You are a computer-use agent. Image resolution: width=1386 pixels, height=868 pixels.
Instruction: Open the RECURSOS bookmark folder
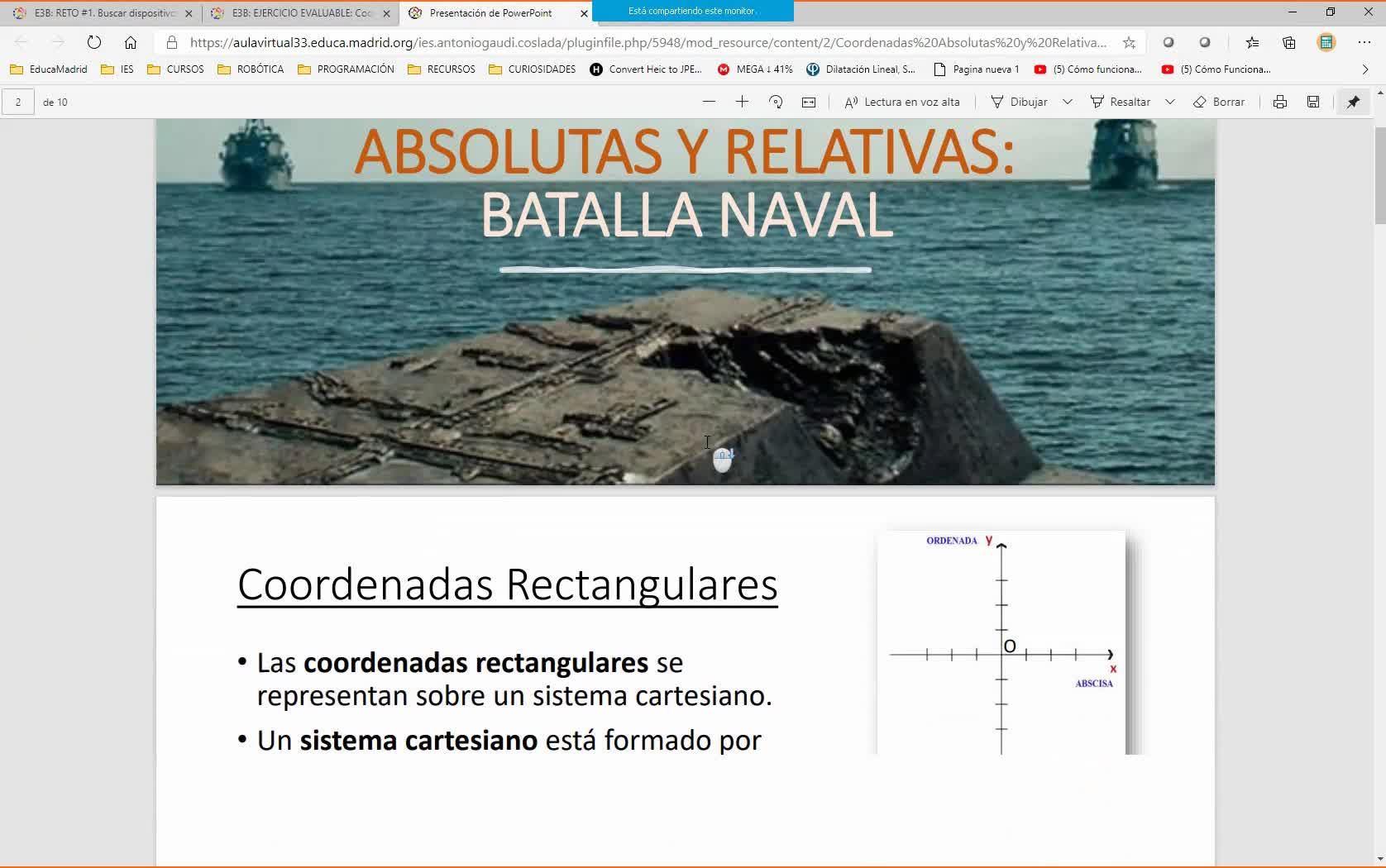442,69
